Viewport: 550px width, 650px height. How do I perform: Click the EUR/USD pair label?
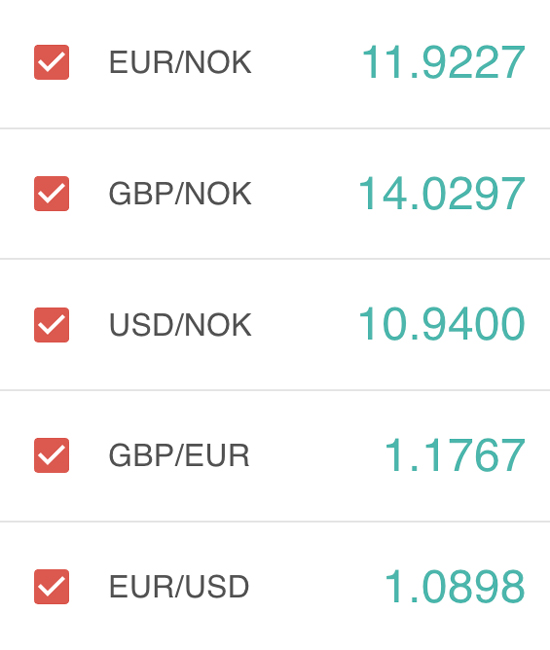point(179,587)
